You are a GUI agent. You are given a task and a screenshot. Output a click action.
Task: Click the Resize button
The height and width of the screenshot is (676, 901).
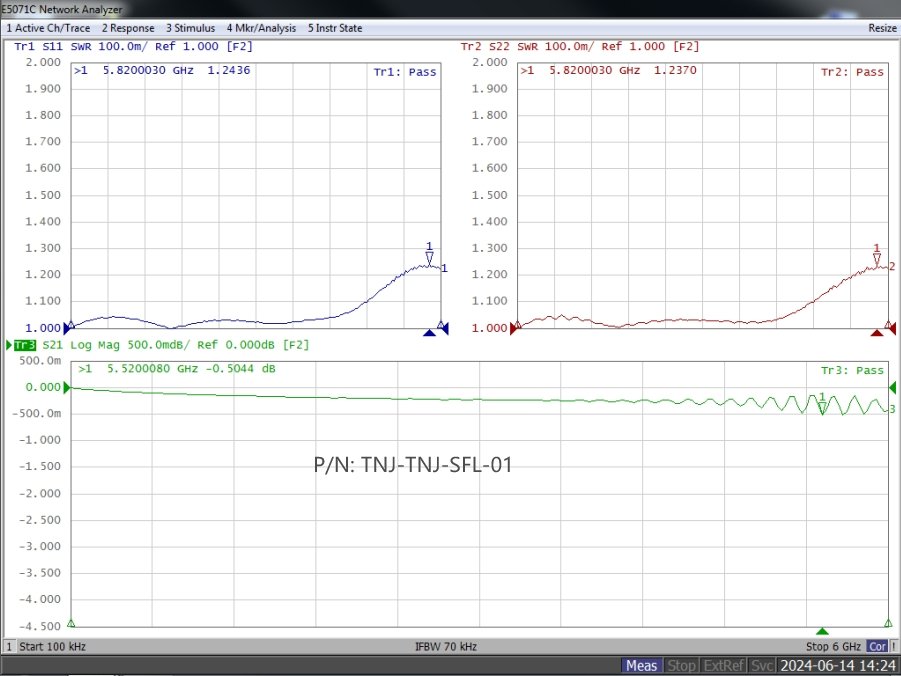882,28
